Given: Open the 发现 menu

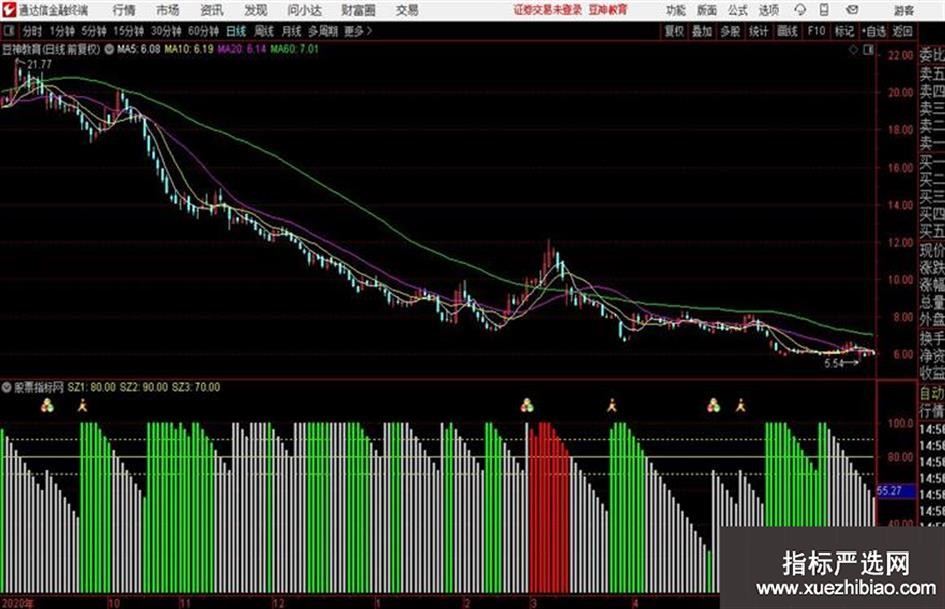Looking at the screenshot, I should (x=256, y=10).
